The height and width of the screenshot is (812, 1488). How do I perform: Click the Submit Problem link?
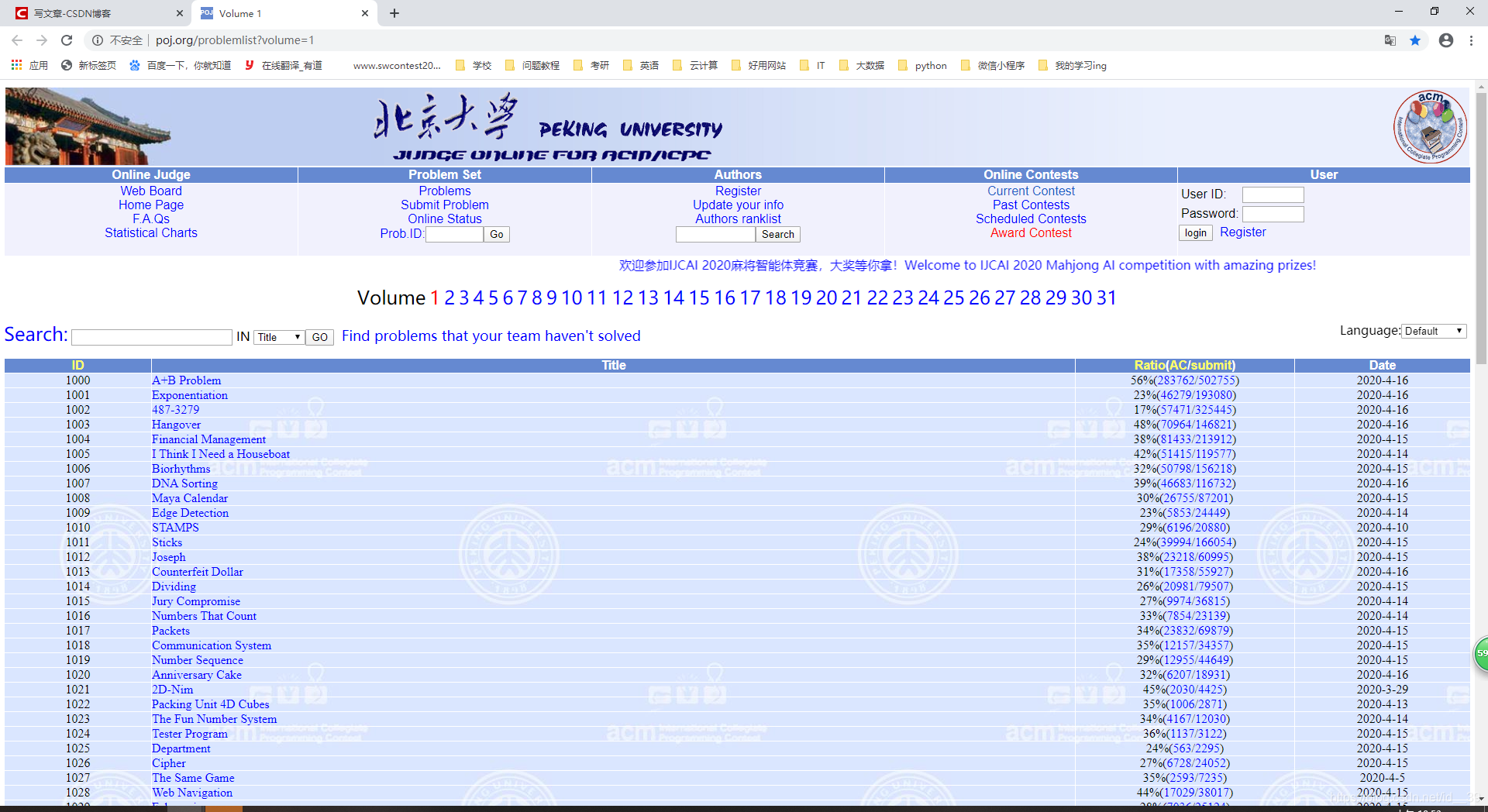[x=444, y=205]
